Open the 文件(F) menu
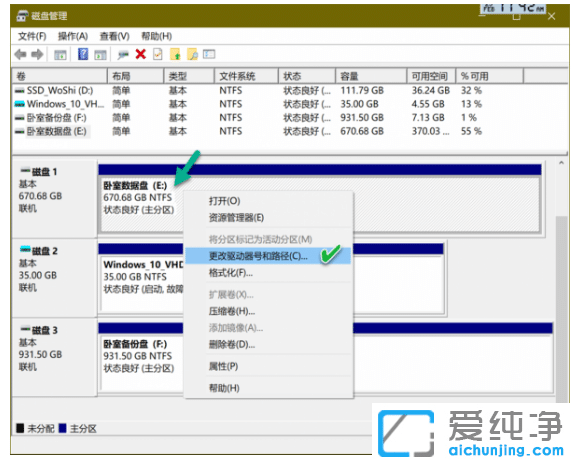This screenshot has width=572, height=463. (x=32, y=36)
